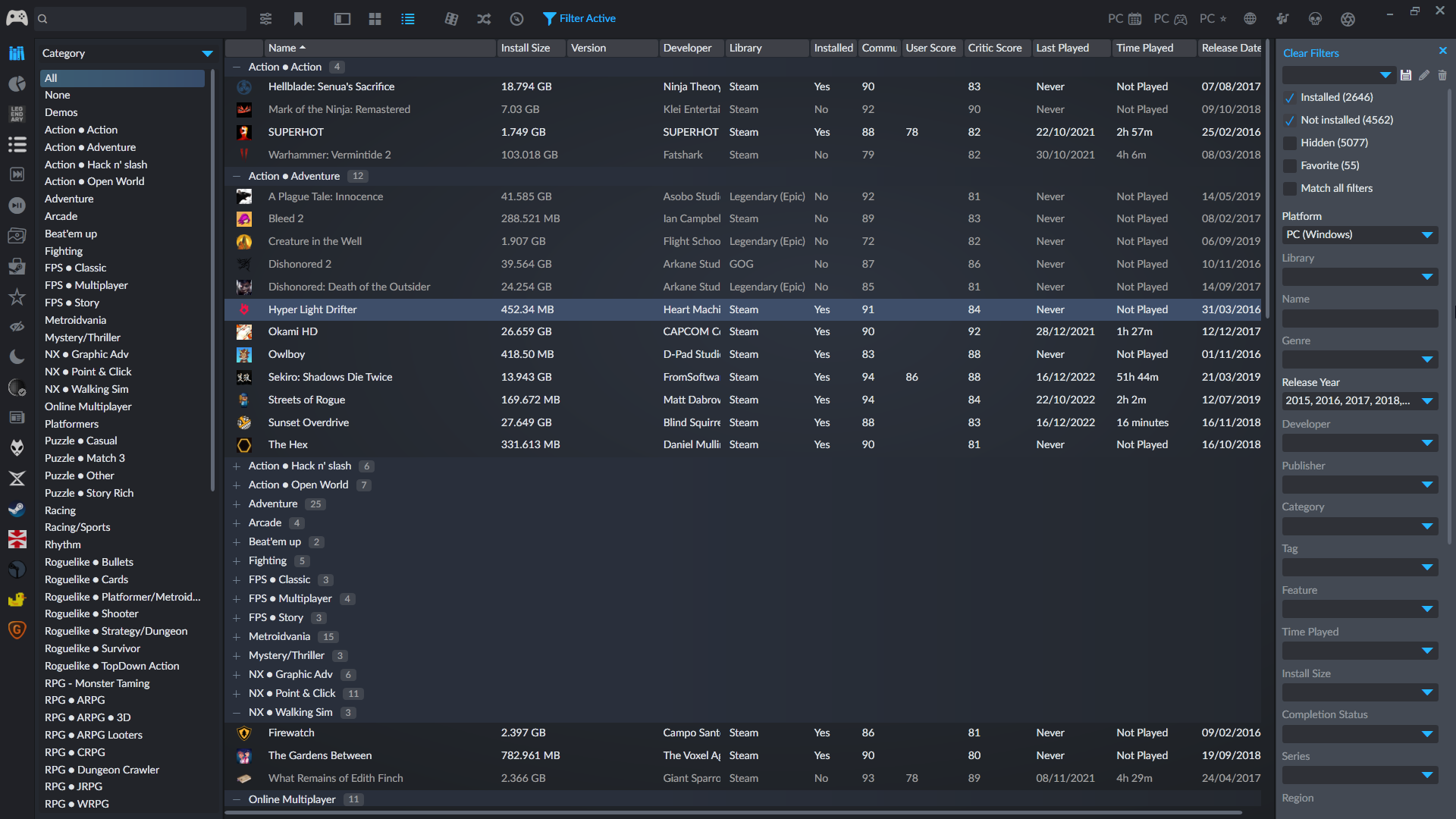Select Roguelike ● Cards in category list
This screenshot has width=1456, height=819.
(x=86, y=579)
